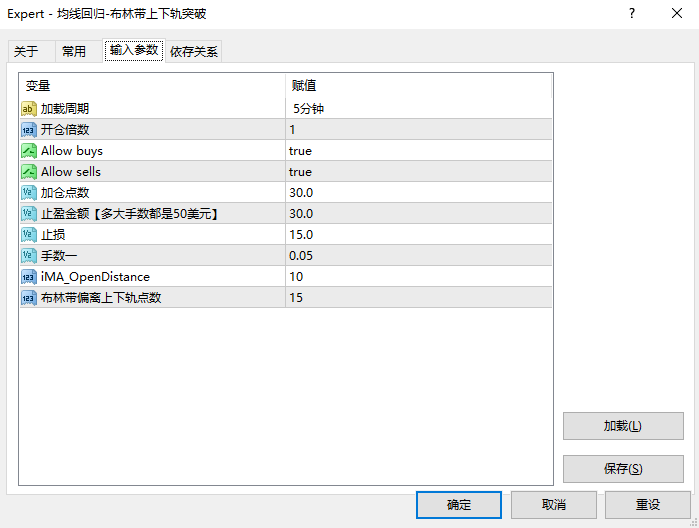
Task: Click the string icon beside 加载周期
Action: pyautogui.click(x=29, y=108)
